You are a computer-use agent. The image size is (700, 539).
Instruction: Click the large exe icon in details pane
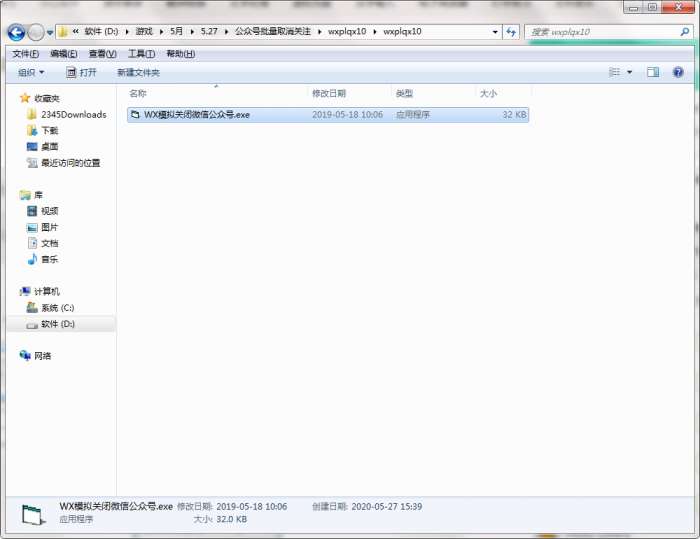tap(34, 514)
